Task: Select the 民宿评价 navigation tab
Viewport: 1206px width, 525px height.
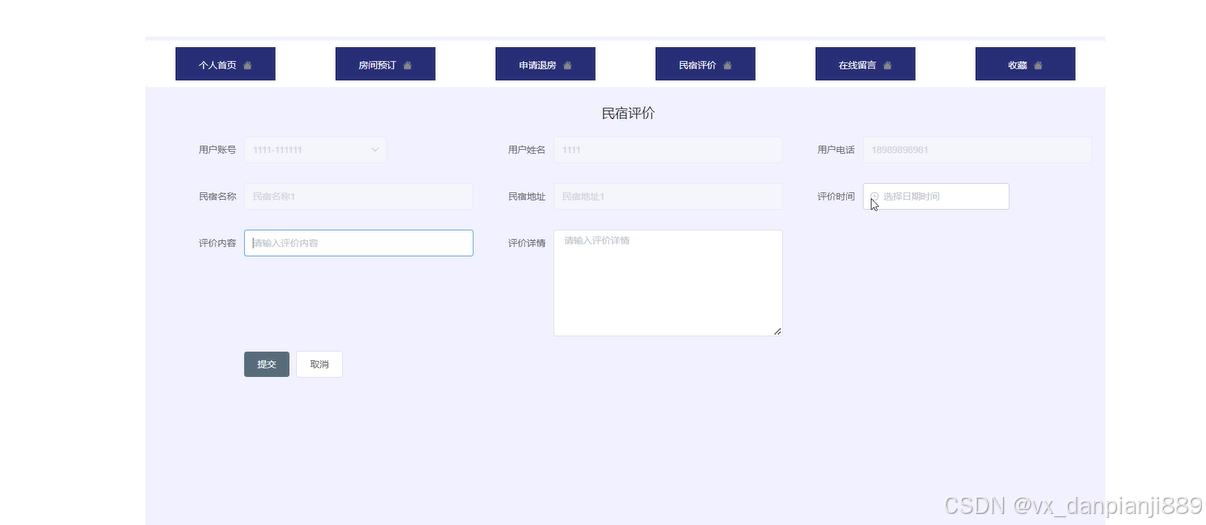Action: 705,64
